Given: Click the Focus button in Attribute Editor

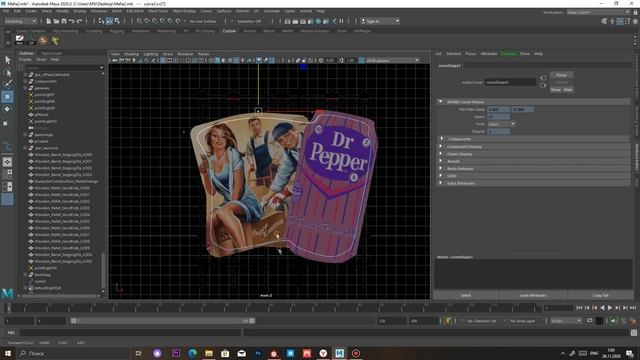Looking at the screenshot, I should pyautogui.click(x=561, y=75).
